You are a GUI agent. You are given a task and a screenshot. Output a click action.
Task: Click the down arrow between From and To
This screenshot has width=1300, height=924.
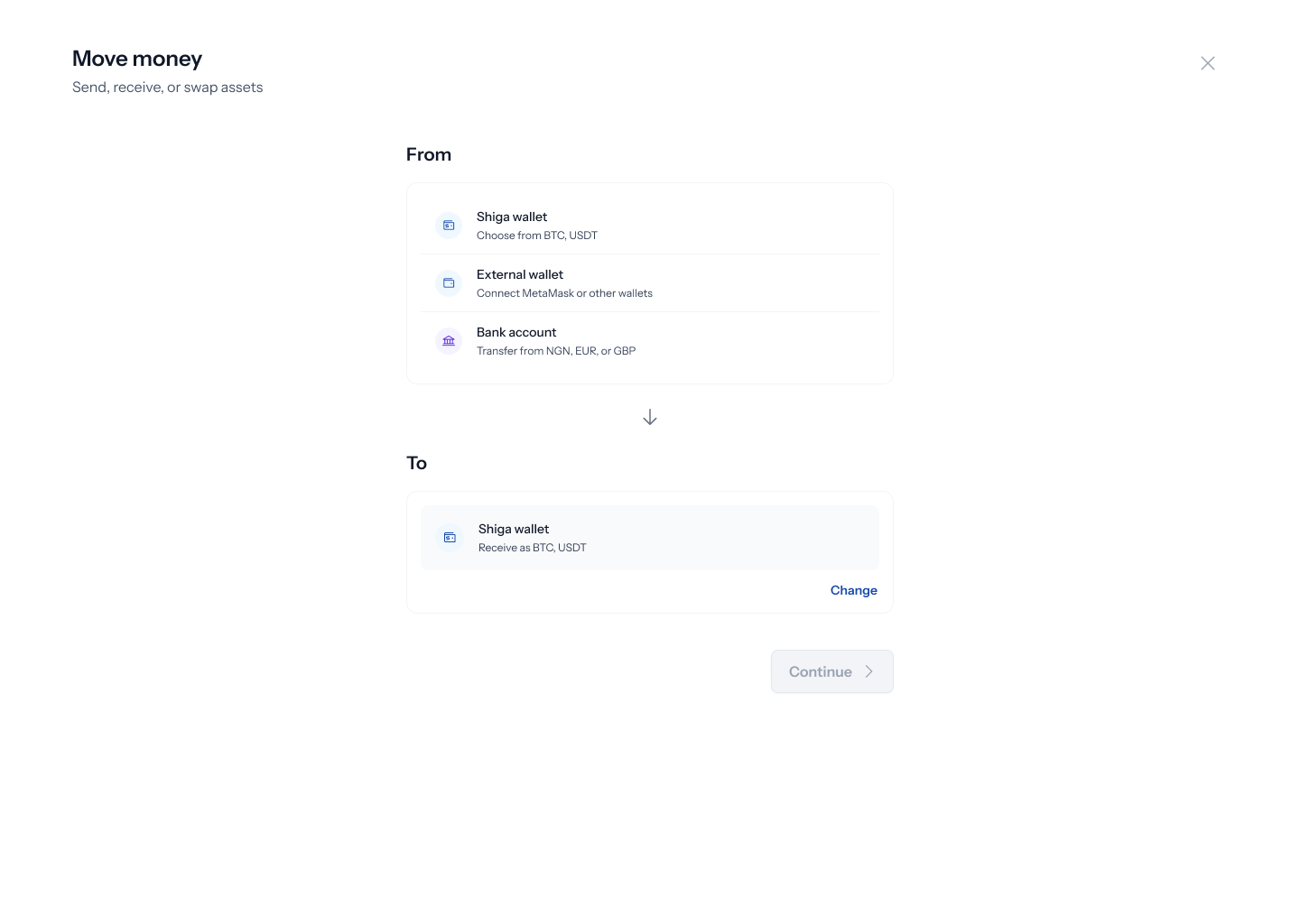point(650,417)
